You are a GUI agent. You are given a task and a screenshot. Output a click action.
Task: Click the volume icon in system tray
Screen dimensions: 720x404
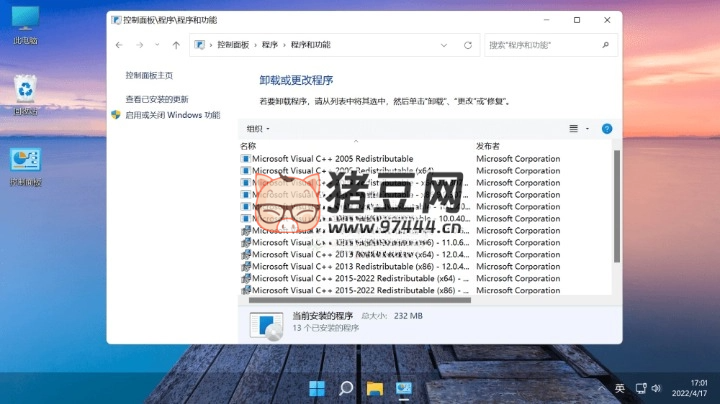click(655, 388)
